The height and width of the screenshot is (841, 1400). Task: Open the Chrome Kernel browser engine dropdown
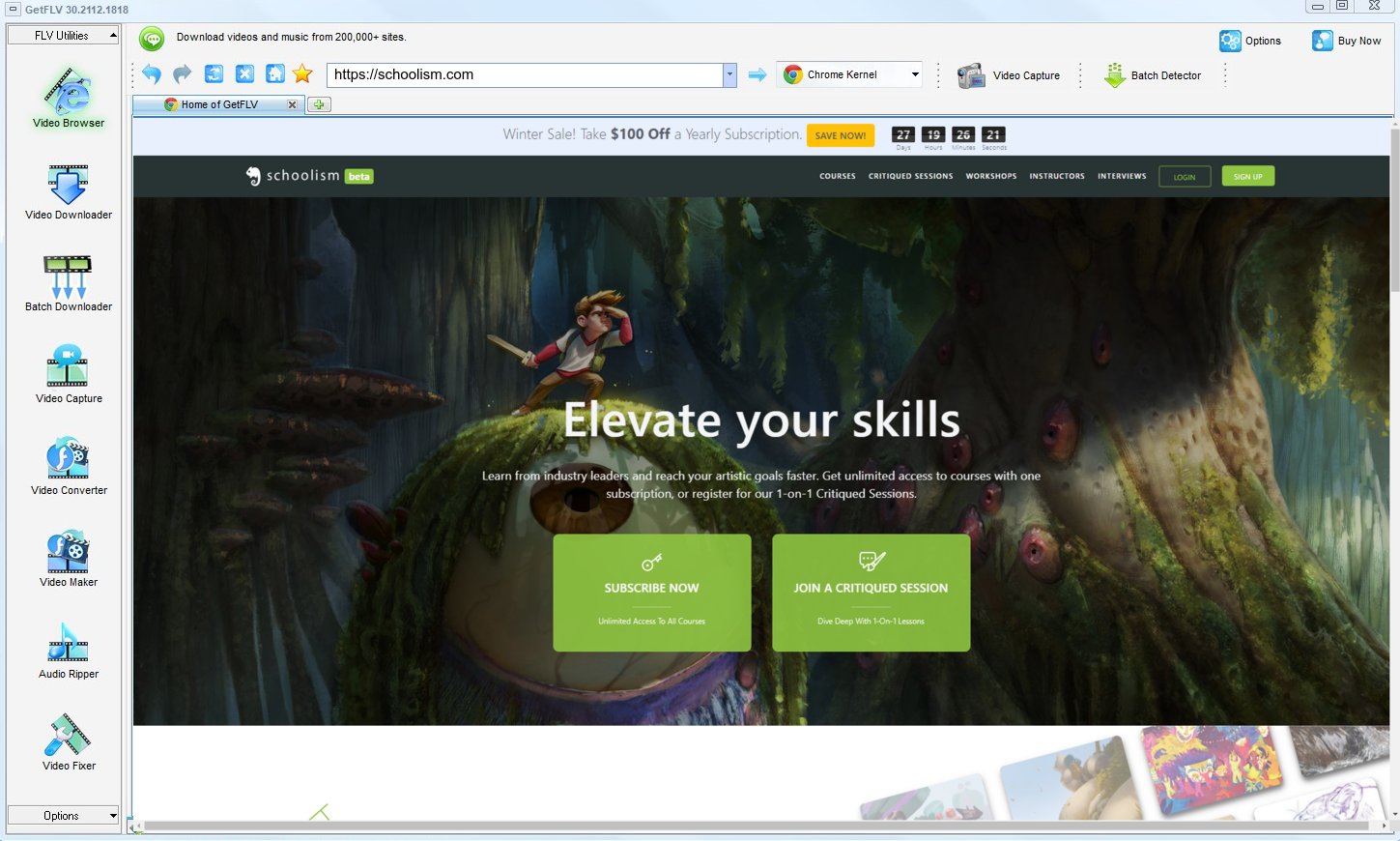(850, 74)
